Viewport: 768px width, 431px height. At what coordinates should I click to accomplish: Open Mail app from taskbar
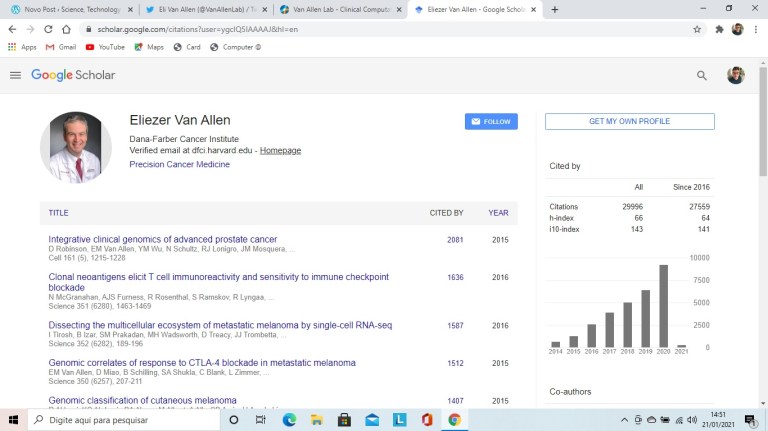372,420
